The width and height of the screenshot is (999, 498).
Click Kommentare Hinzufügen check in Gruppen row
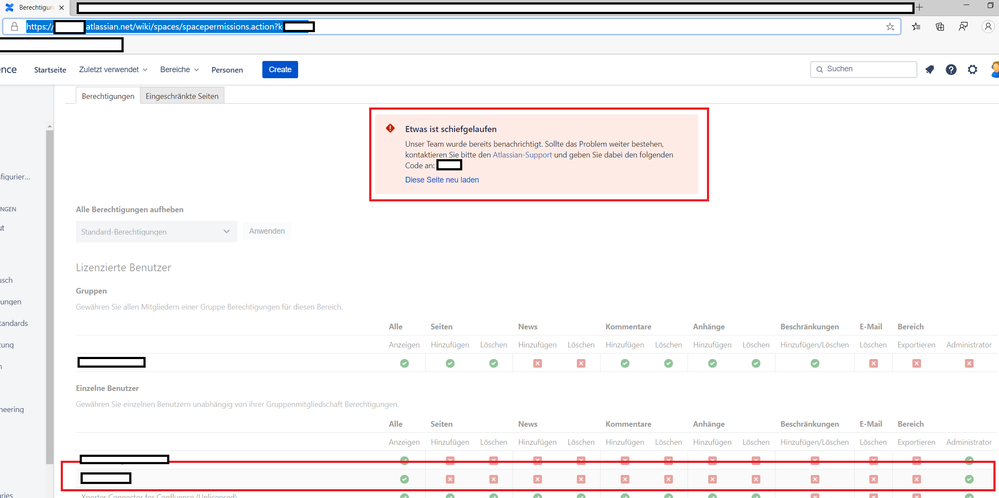pos(625,363)
